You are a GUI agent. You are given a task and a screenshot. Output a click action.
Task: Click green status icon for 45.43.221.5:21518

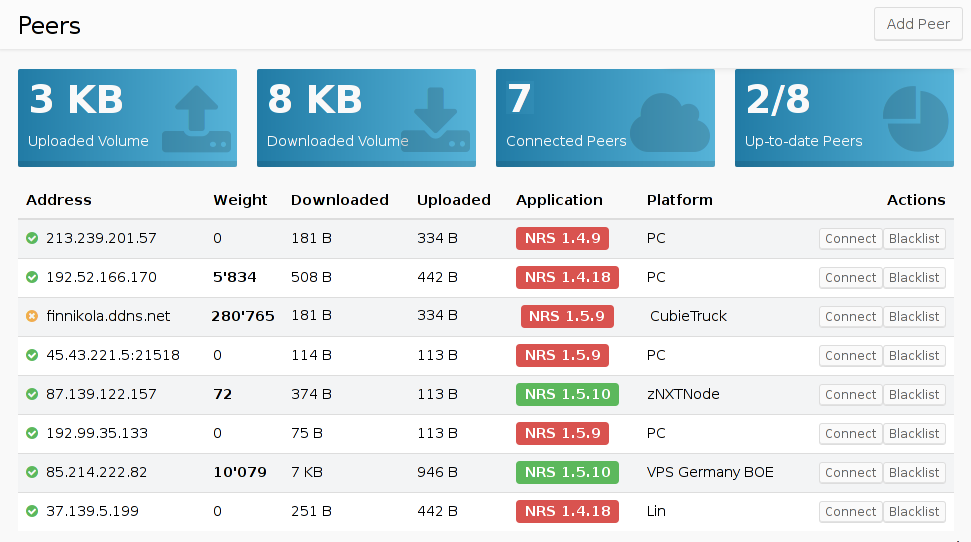(32, 355)
